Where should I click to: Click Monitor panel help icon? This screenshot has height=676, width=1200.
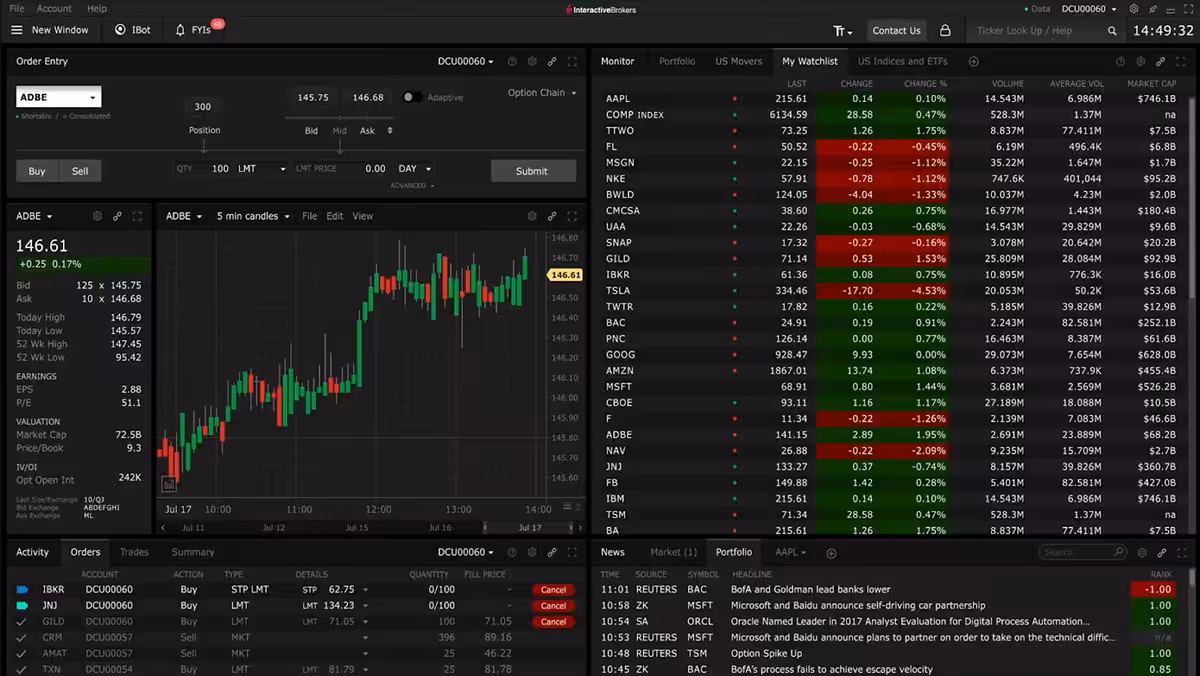coord(1121,62)
